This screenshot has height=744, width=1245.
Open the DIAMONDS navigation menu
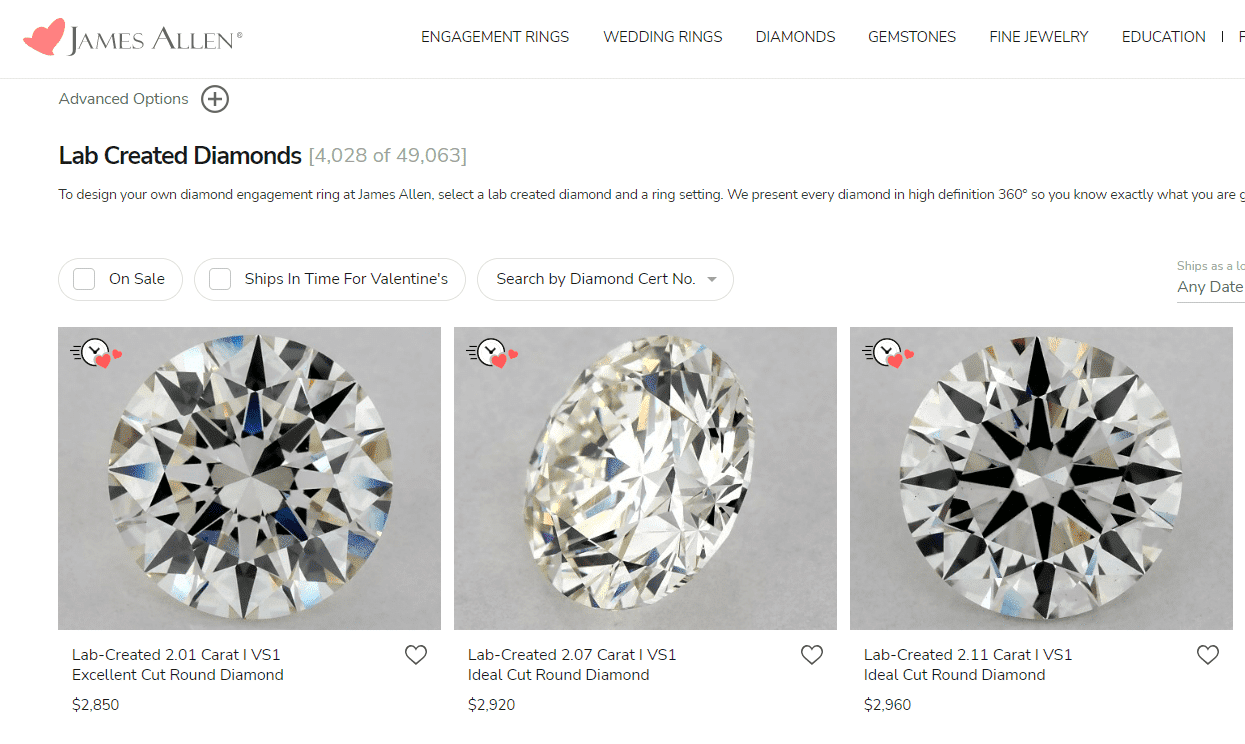795,36
